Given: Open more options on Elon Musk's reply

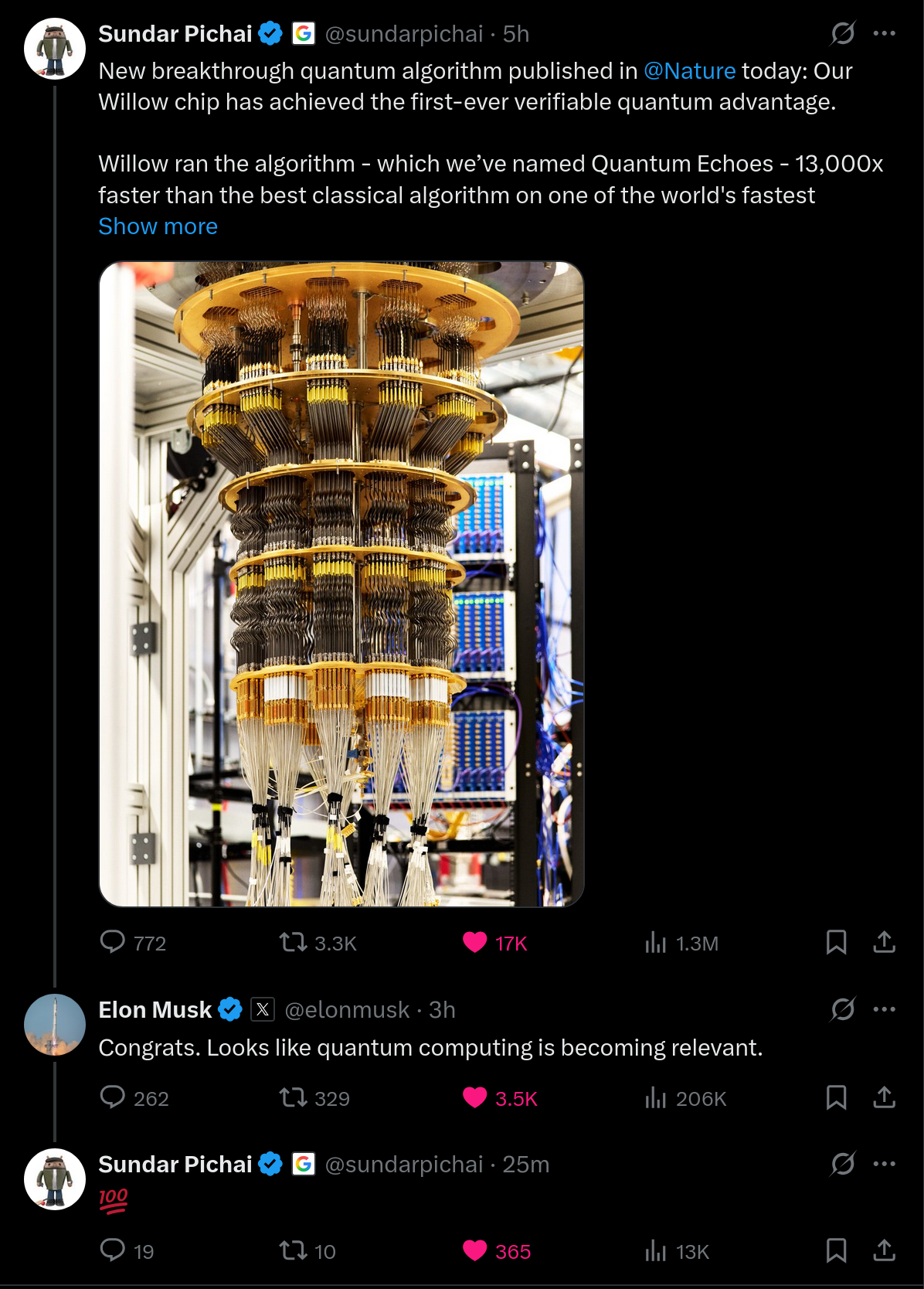Looking at the screenshot, I should click(x=884, y=1009).
